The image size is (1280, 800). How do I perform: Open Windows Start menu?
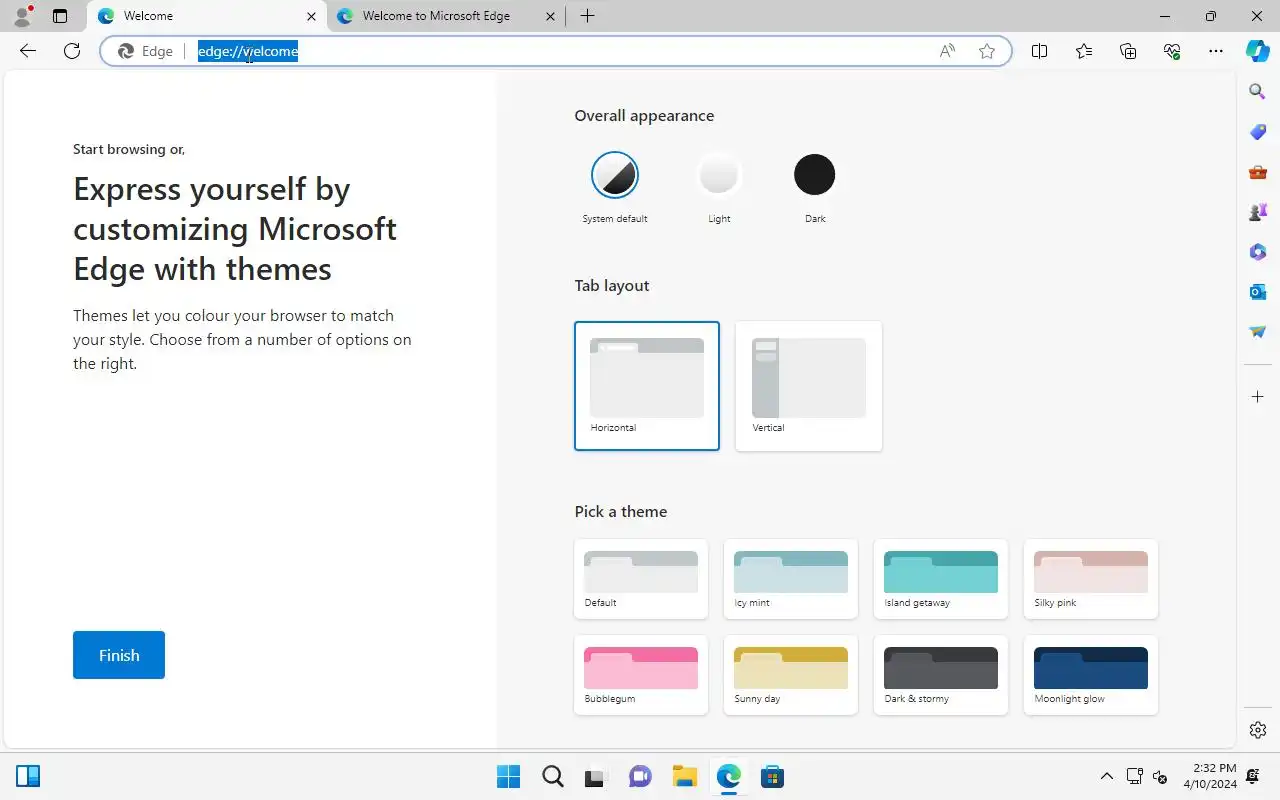[508, 776]
